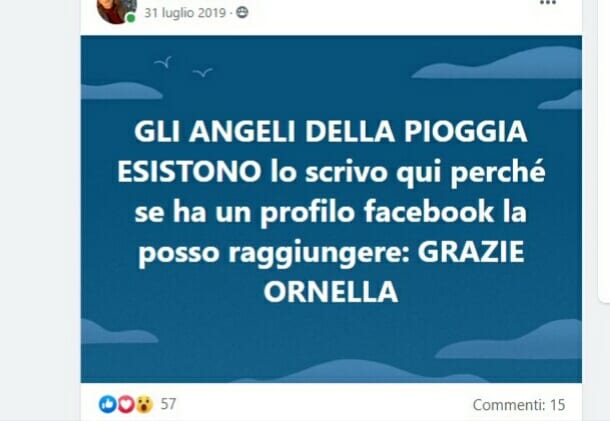Click the small cloud left of the birds
The height and width of the screenshot is (421, 610).
(120, 91)
